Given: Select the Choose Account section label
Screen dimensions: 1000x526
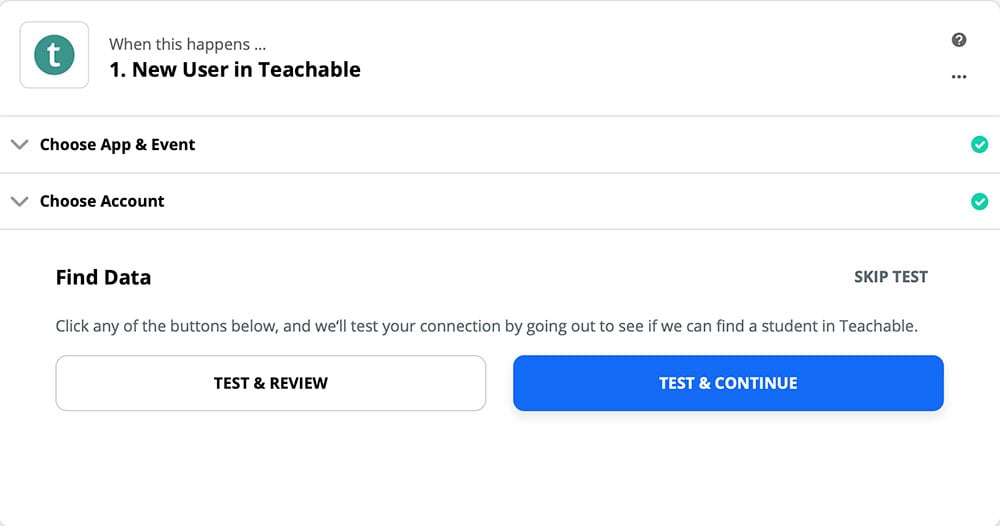Looking at the screenshot, I should (102, 201).
